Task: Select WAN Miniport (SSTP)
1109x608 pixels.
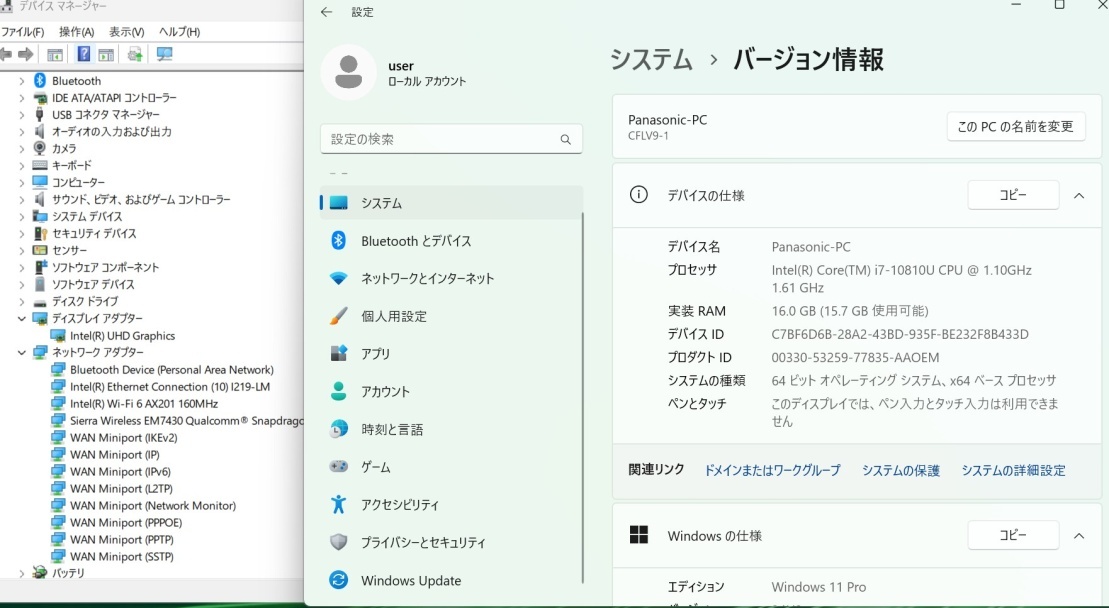Action: (x=121, y=556)
